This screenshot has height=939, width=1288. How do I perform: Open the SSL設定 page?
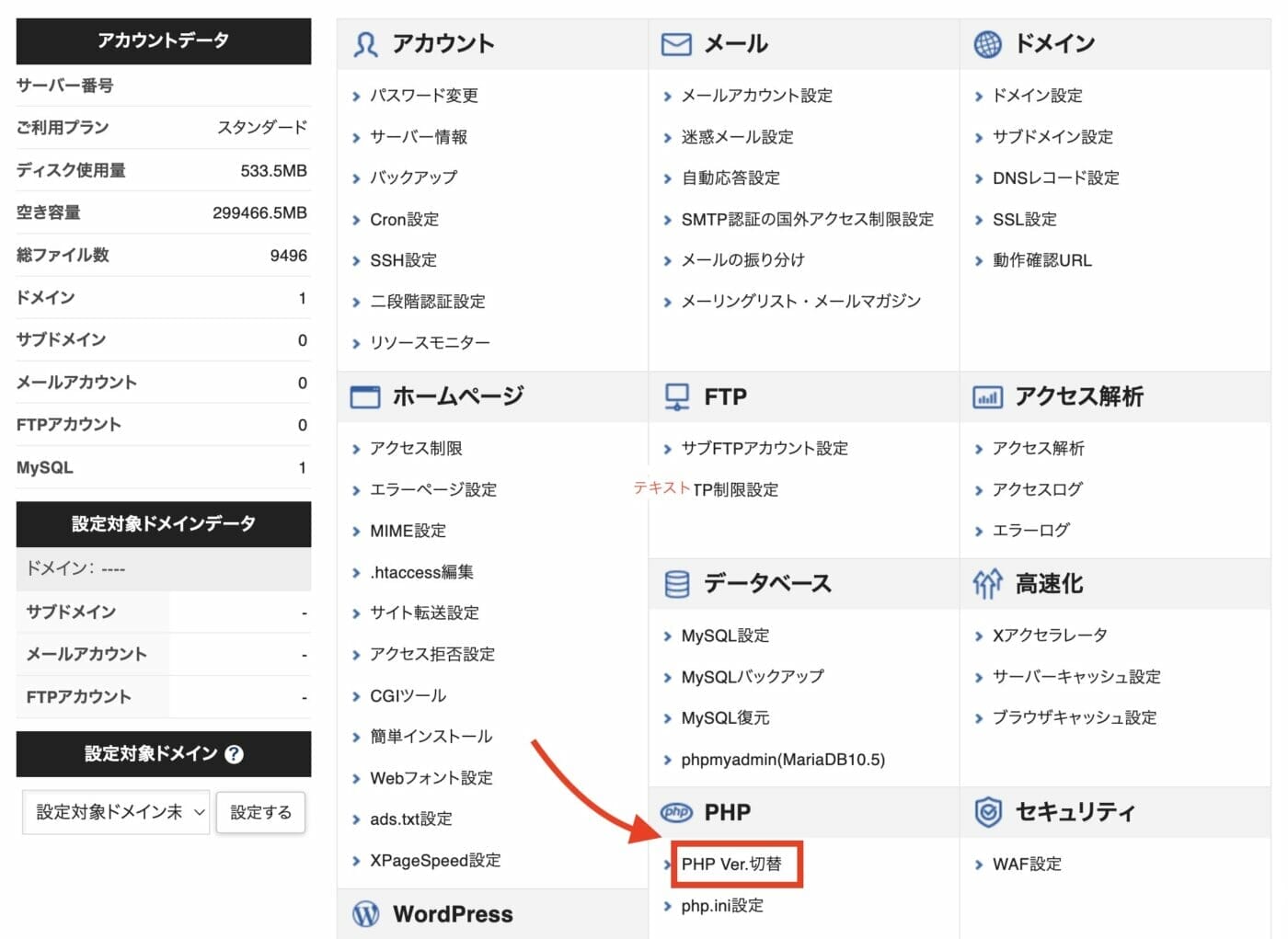tap(1024, 219)
